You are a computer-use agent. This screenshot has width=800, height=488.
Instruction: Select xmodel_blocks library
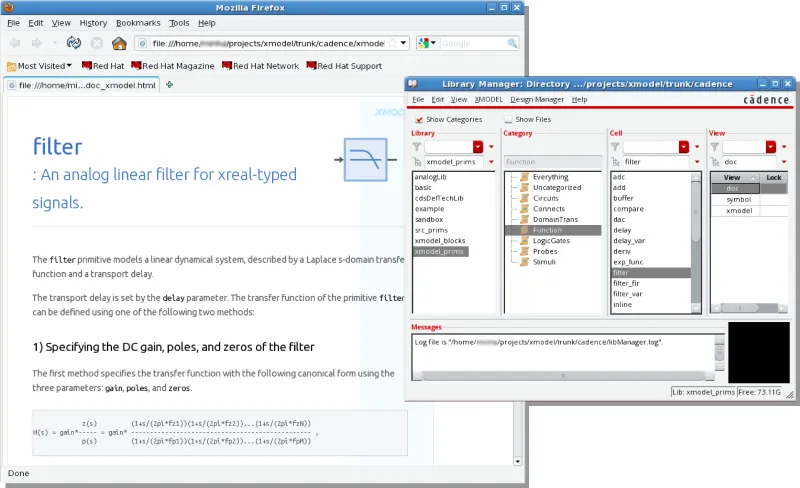440,241
